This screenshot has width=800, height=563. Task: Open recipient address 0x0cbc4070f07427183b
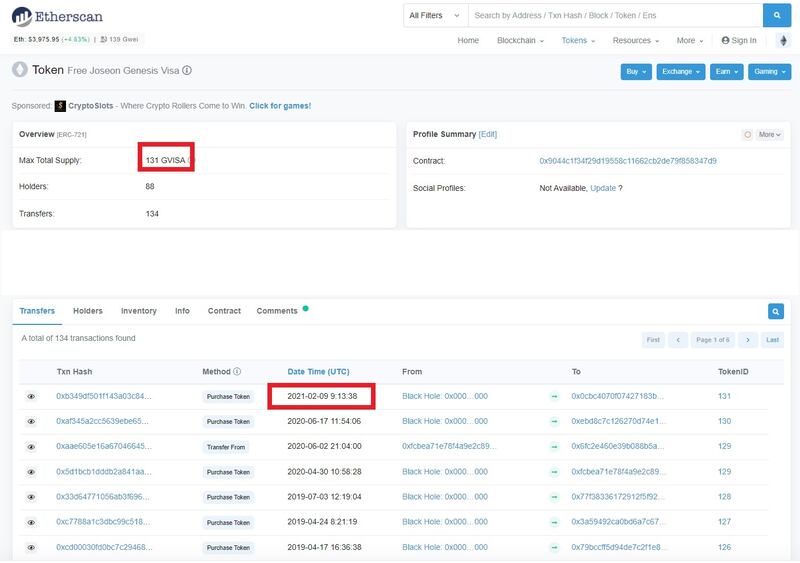point(617,396)
